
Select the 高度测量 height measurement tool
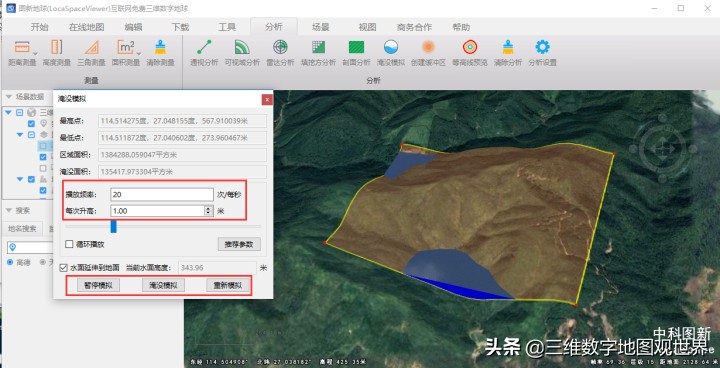[56, 53]
